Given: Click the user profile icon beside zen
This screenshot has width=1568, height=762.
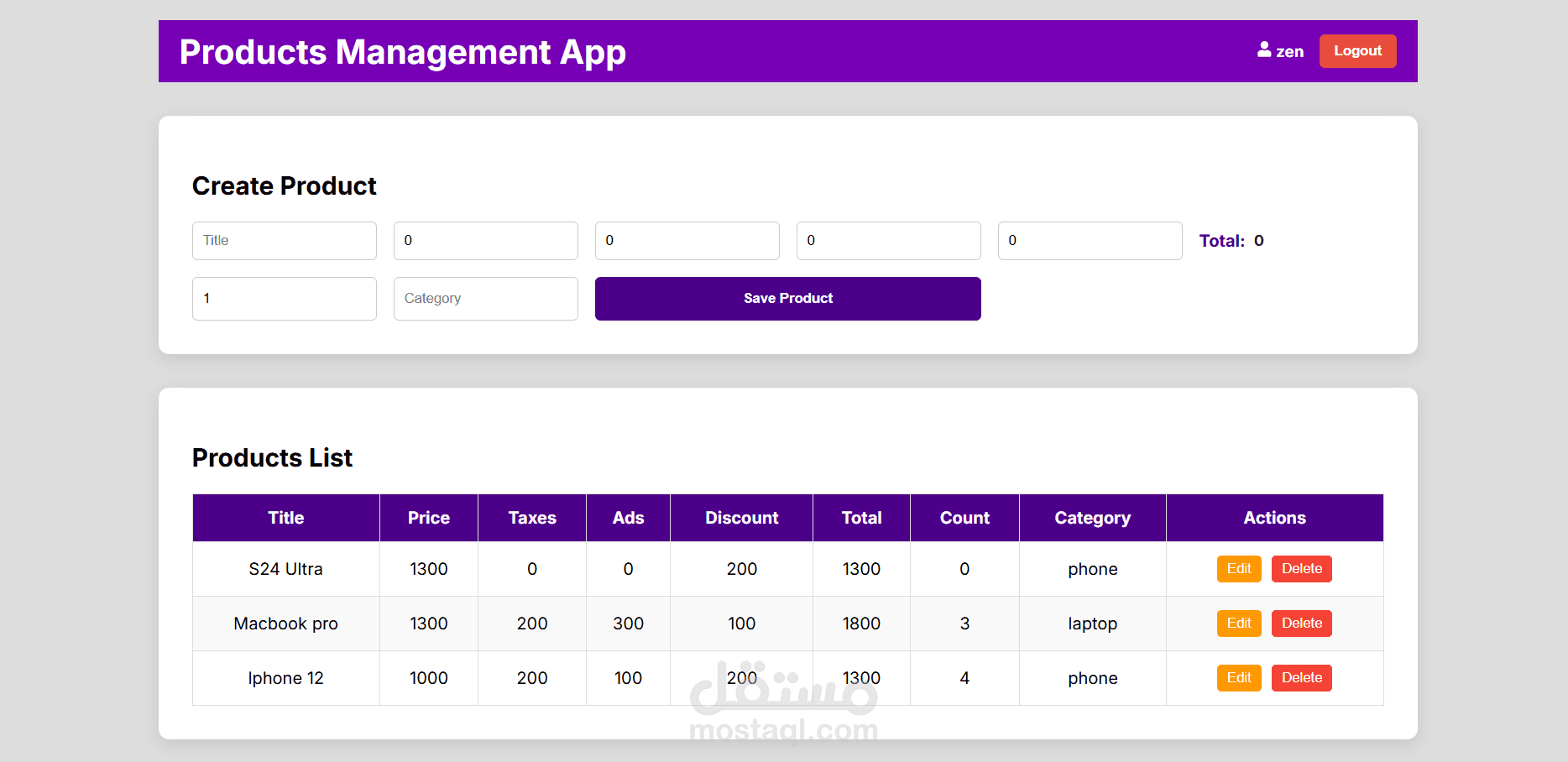Looking at the screenshot, I should point(1264,50).
